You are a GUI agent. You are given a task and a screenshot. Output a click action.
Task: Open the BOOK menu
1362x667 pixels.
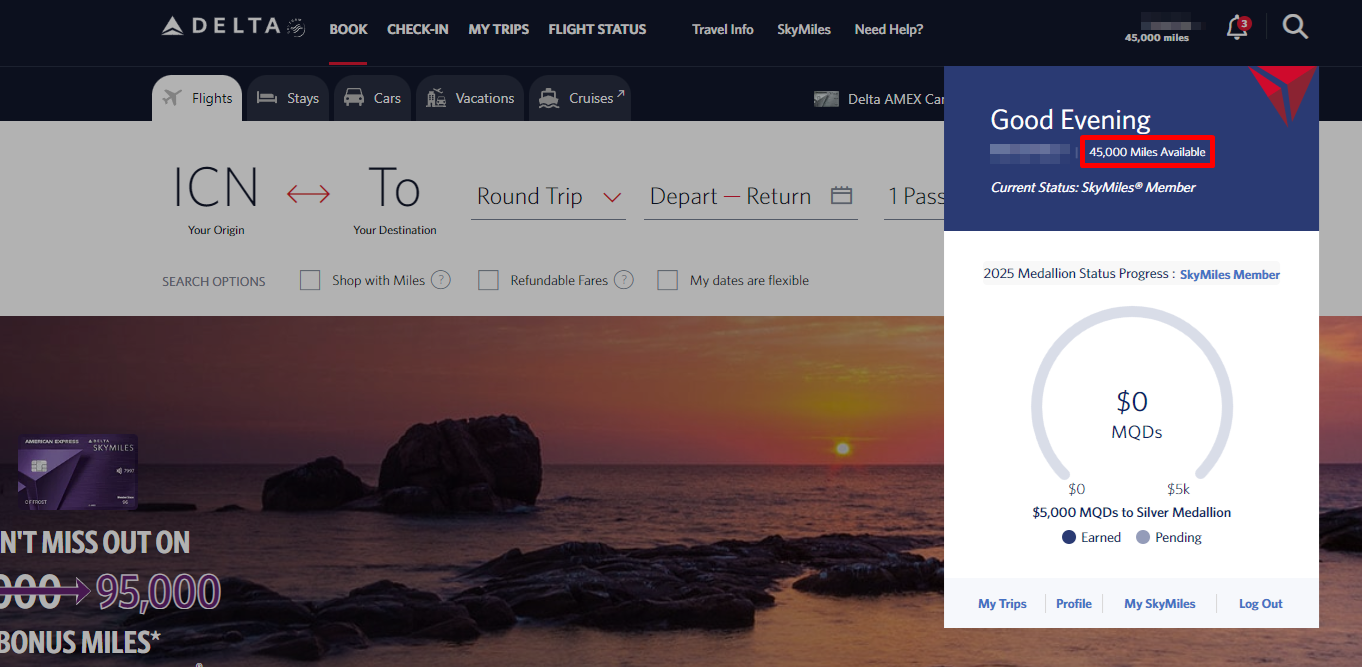348,29
